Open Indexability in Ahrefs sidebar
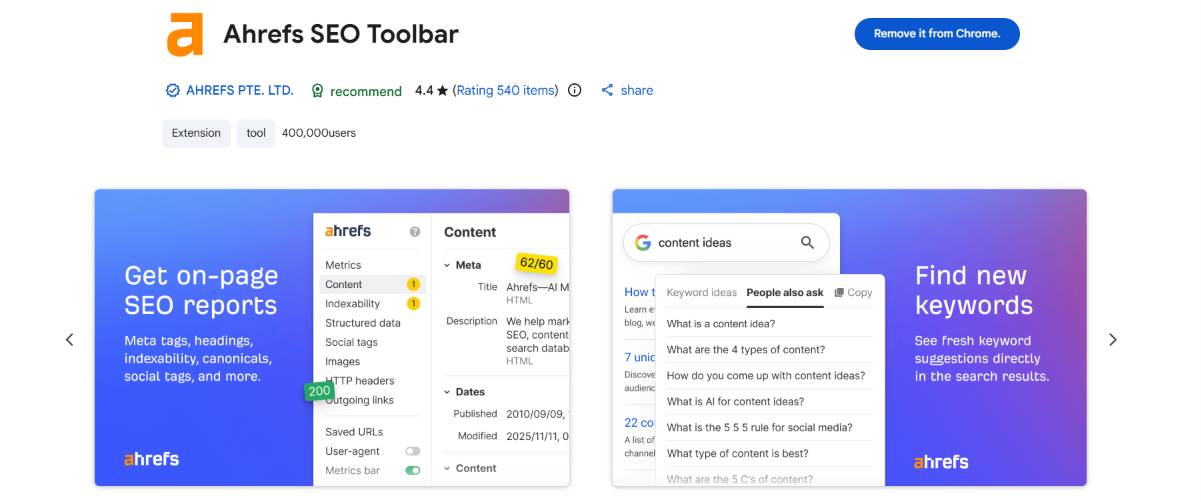The image size is (1201, 502). (352, 304)
